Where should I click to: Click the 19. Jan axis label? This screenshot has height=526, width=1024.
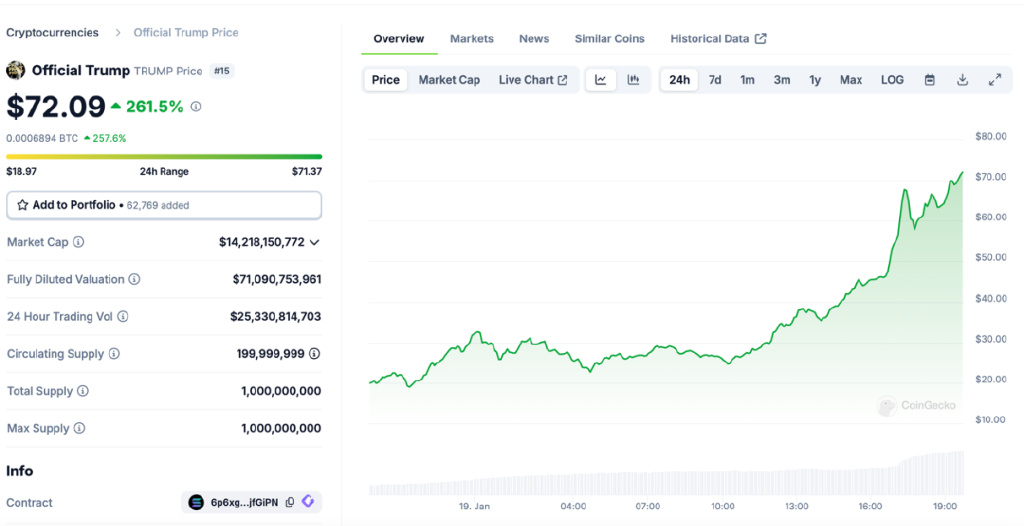point(474,506)
